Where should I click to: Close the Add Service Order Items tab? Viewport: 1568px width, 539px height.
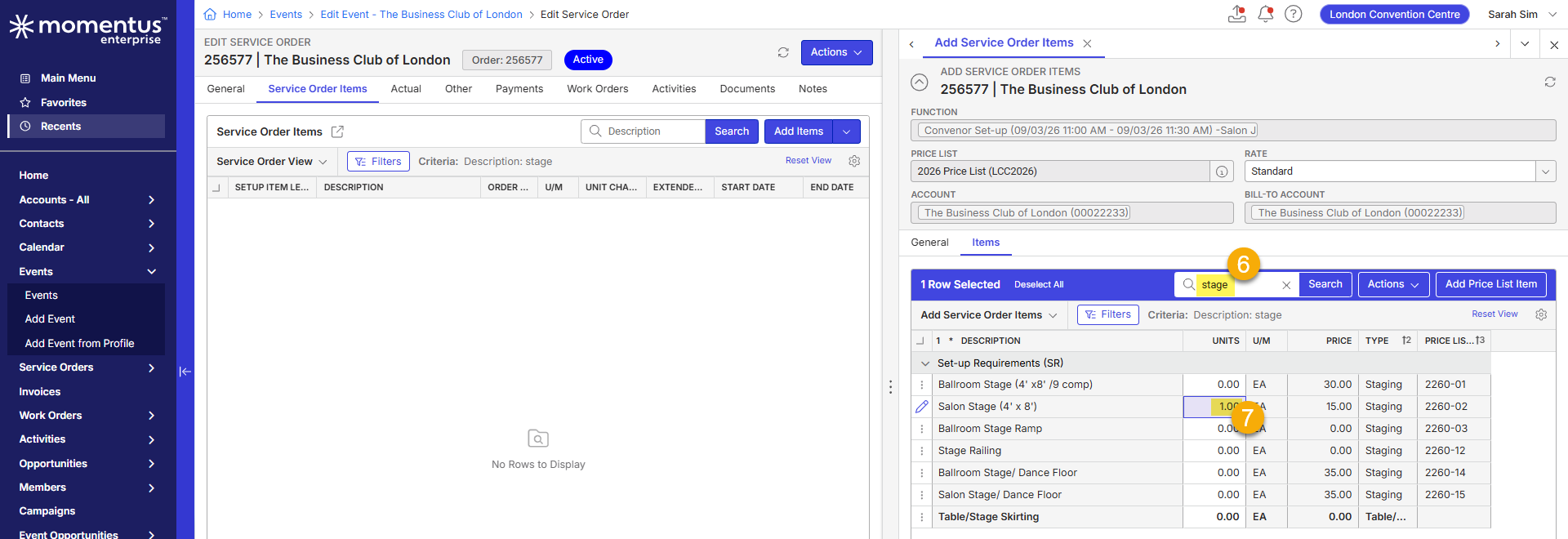point(1087,43)
